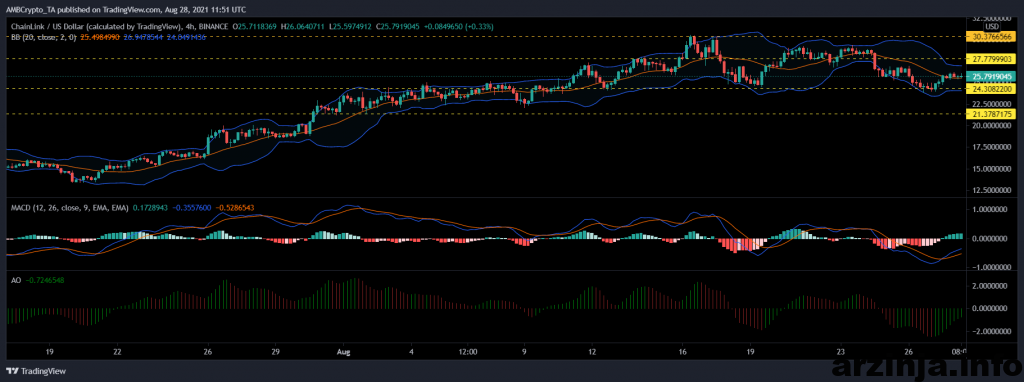The height and width of the screenshot is (382, 1024).
Task: Click the price change +0.0849650 (+0.33%)
Action: point(459,27)
